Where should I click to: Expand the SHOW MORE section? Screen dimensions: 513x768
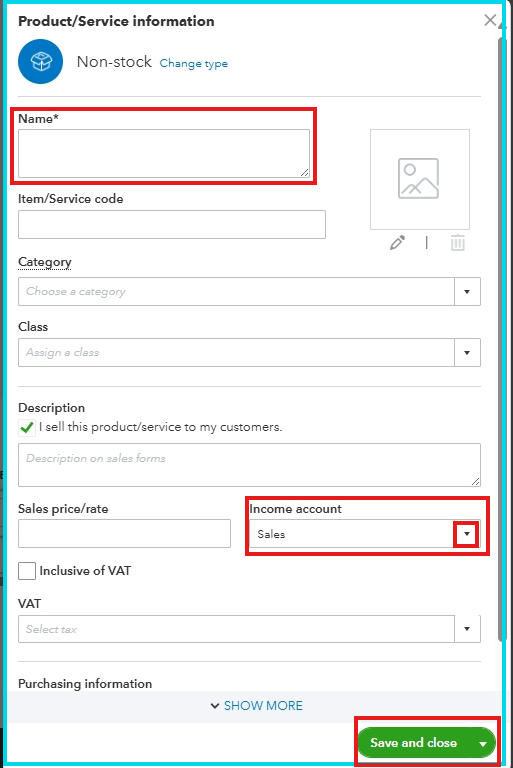pyautogui.click(x=257, y=705)
